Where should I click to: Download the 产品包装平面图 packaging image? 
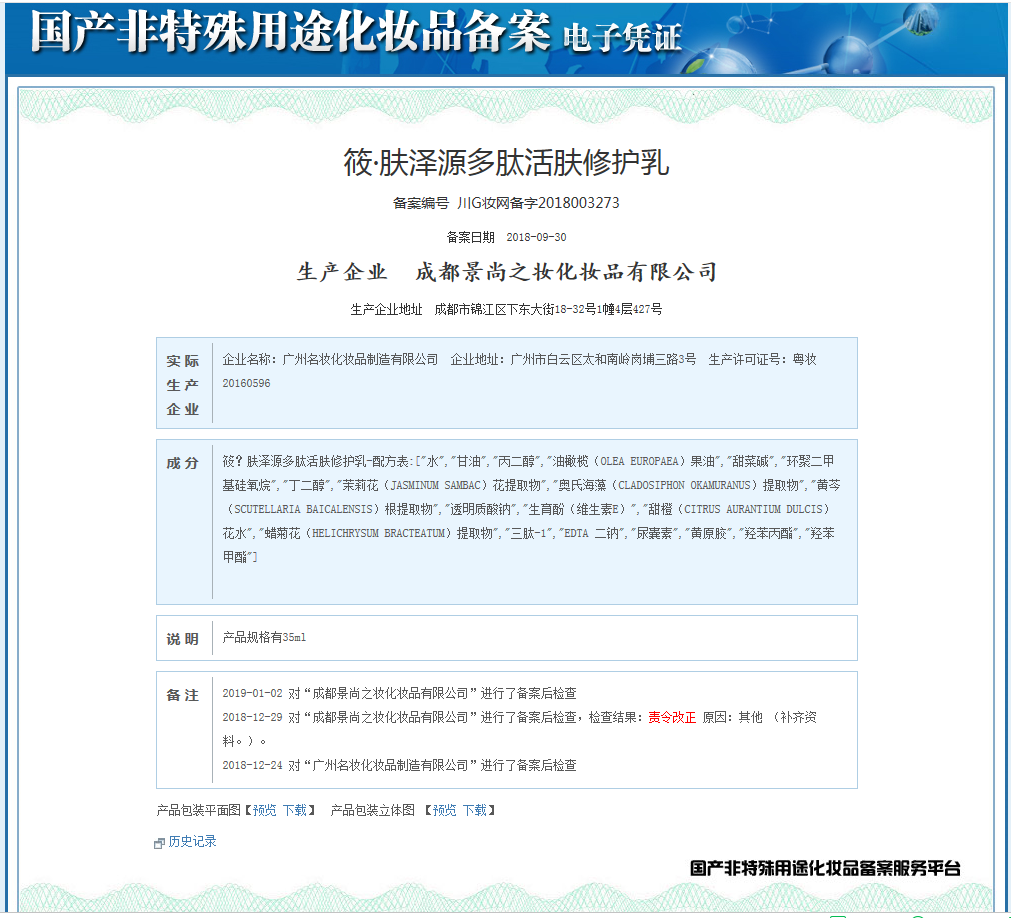[x=294, y=810]
